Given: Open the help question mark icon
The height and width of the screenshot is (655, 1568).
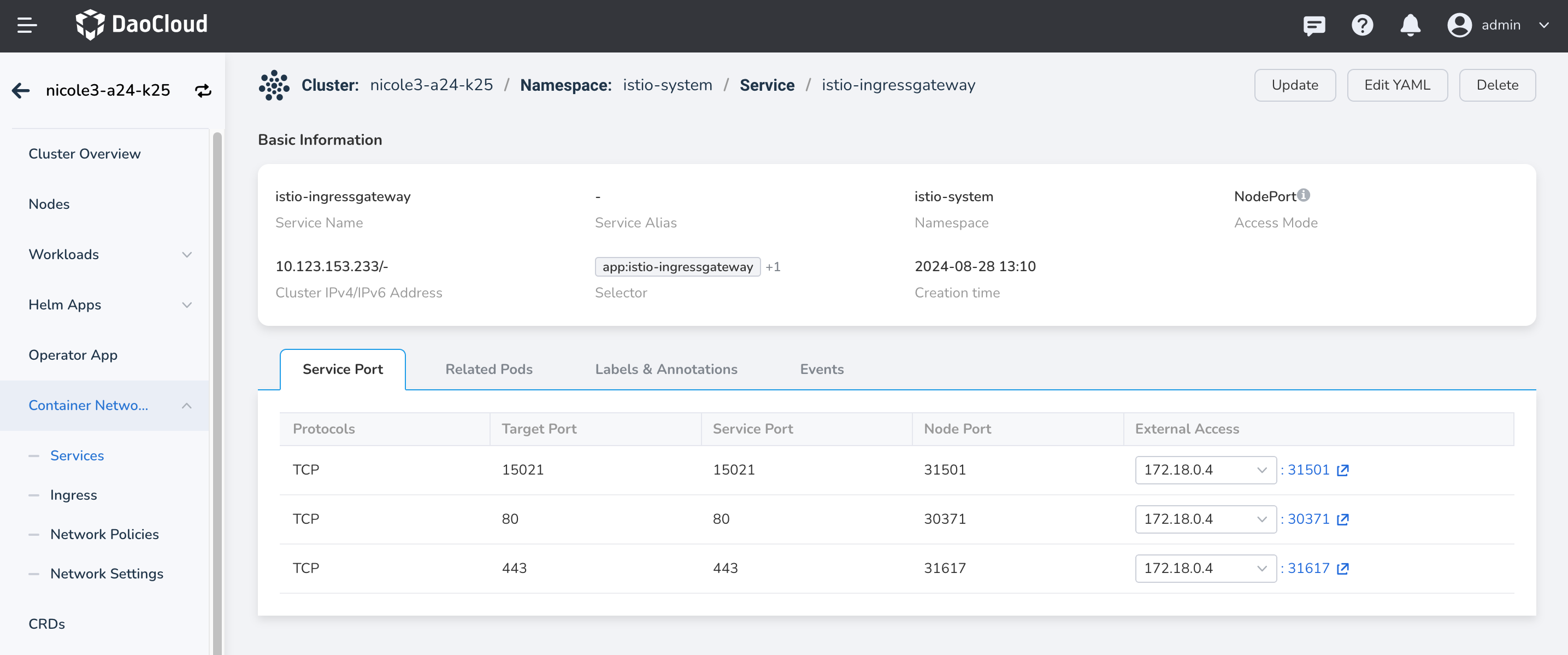Looking at the screenshot, I should [x=1362, y=26].
